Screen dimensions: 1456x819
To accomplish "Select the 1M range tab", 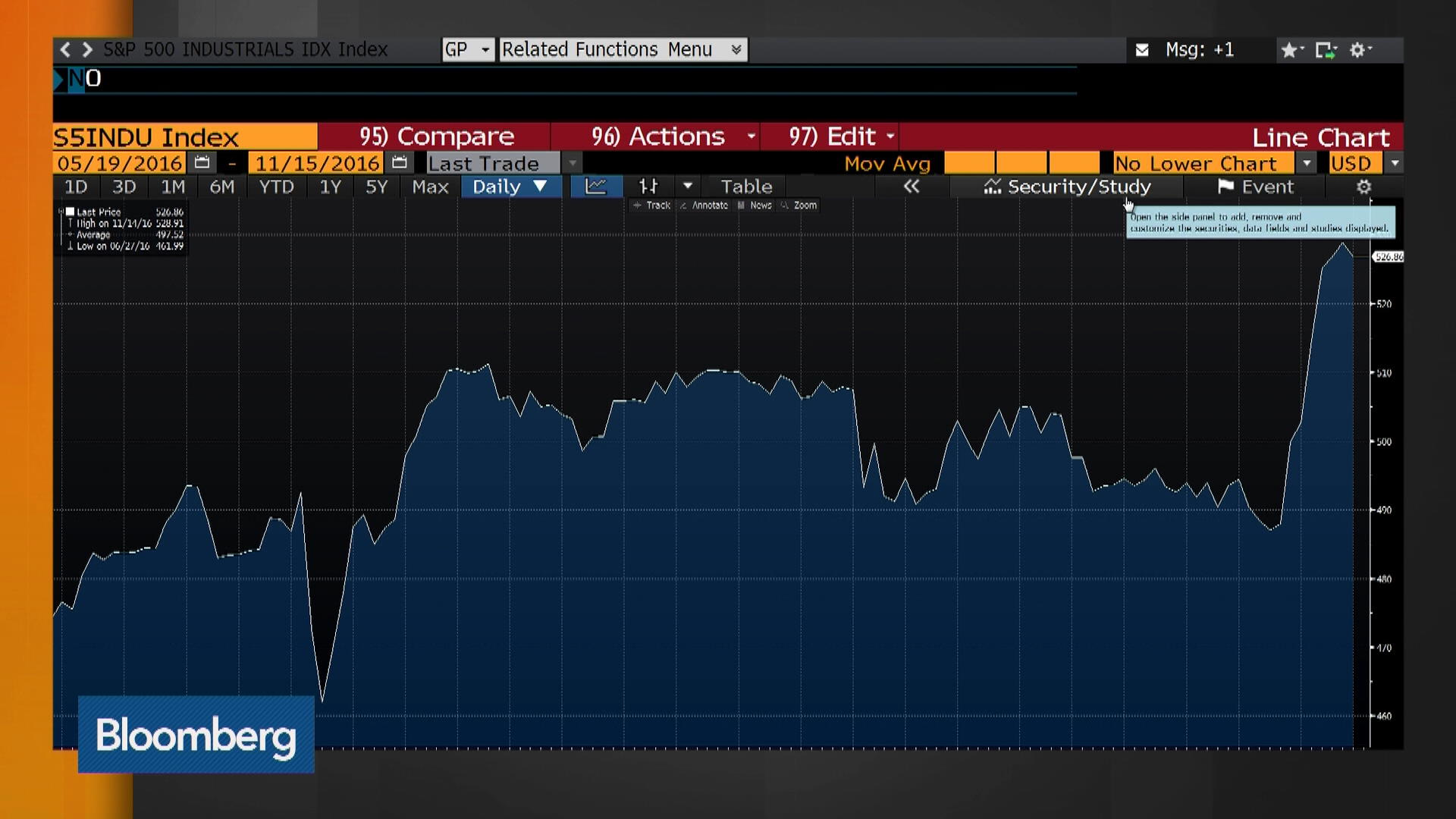I will (x=173, y=187).
